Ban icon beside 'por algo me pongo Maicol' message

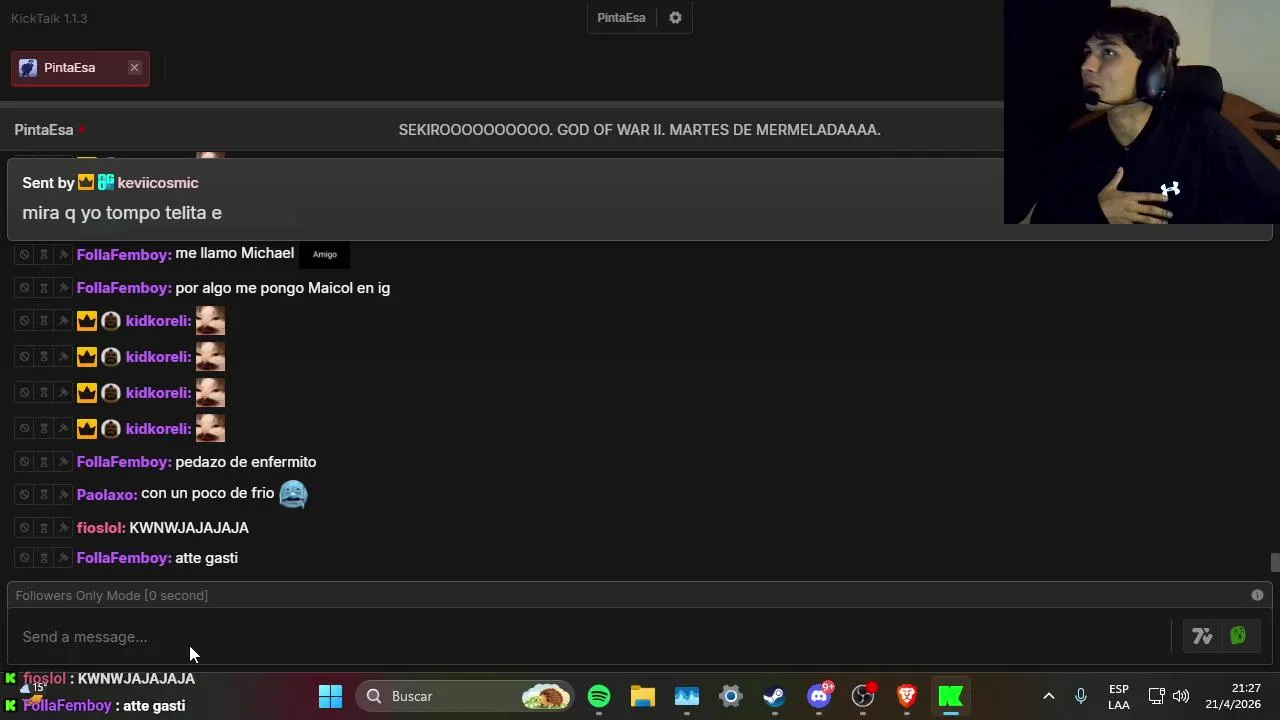24,288
